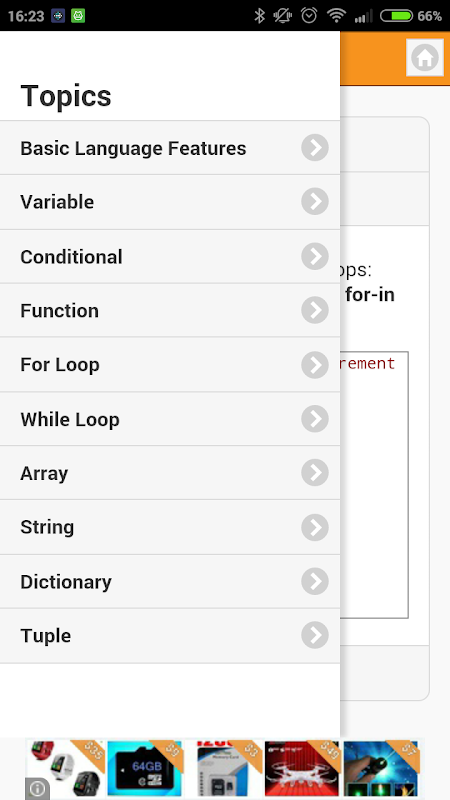Tap the smartwatch ad thumbnail

tap(65, 768)
